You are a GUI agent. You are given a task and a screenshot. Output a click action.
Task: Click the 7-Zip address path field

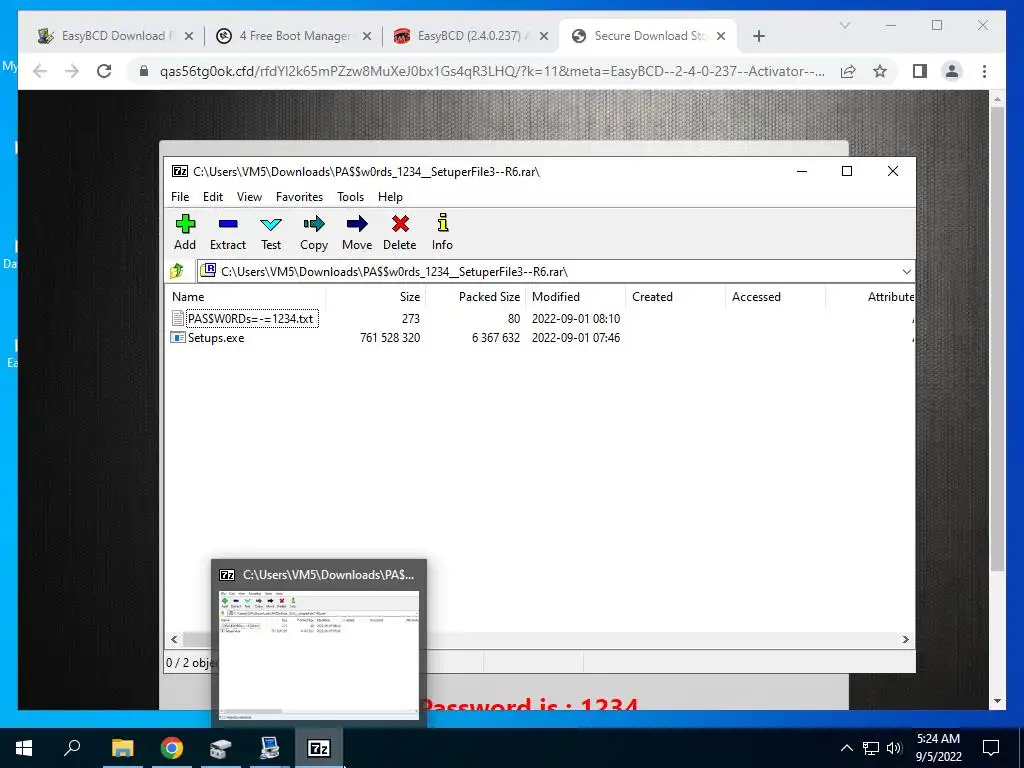coord(555,271)
